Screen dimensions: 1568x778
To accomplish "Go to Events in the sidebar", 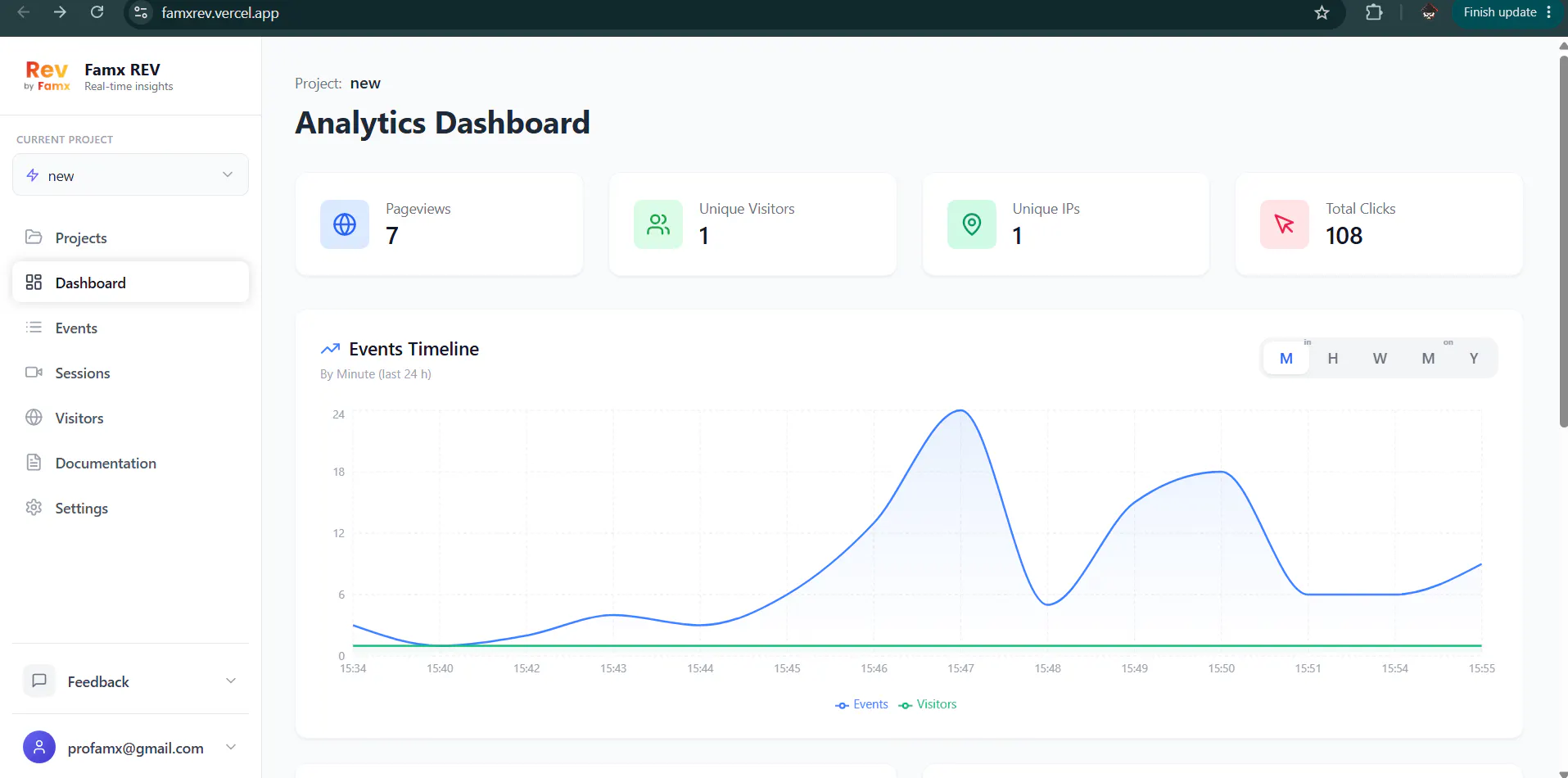I will click(130, 328).
